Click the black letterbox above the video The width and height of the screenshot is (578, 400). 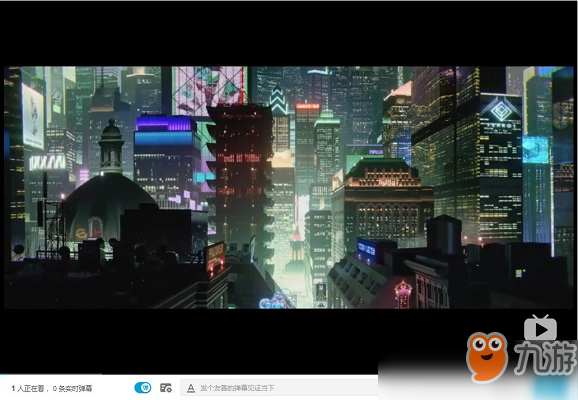pos(288,34)
